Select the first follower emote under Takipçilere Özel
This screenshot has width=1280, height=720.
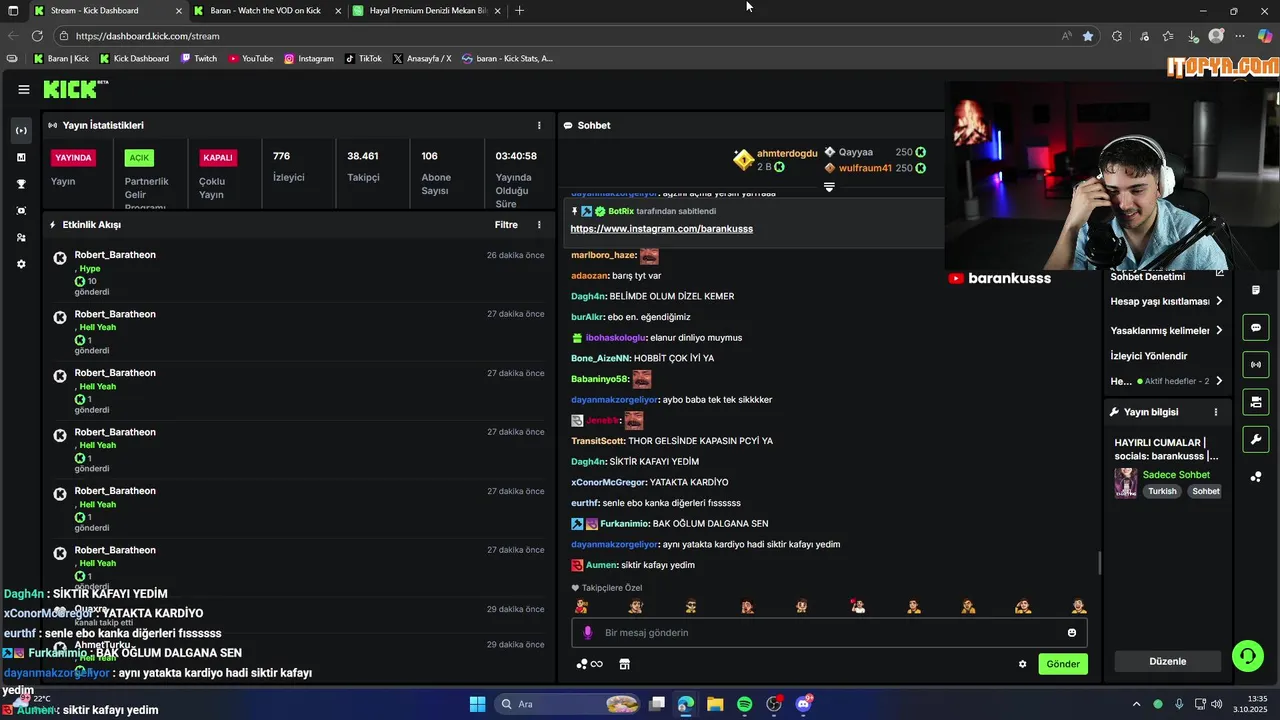[581, 606]
